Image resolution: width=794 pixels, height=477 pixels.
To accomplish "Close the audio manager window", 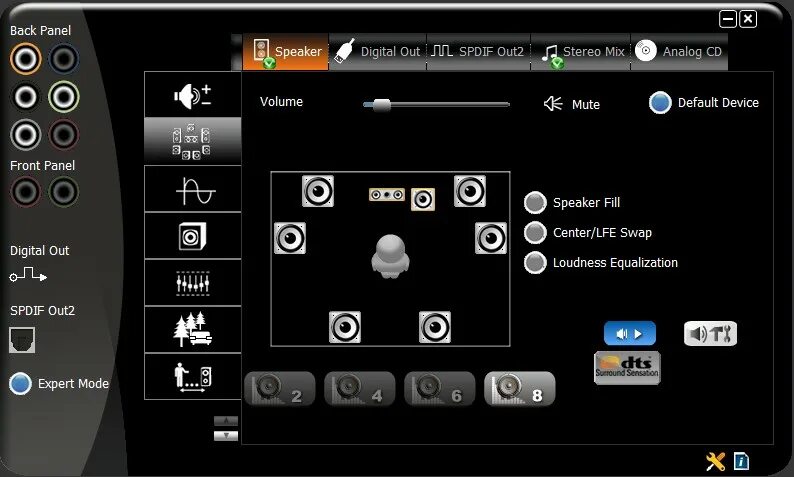I will tap(748, 19).
